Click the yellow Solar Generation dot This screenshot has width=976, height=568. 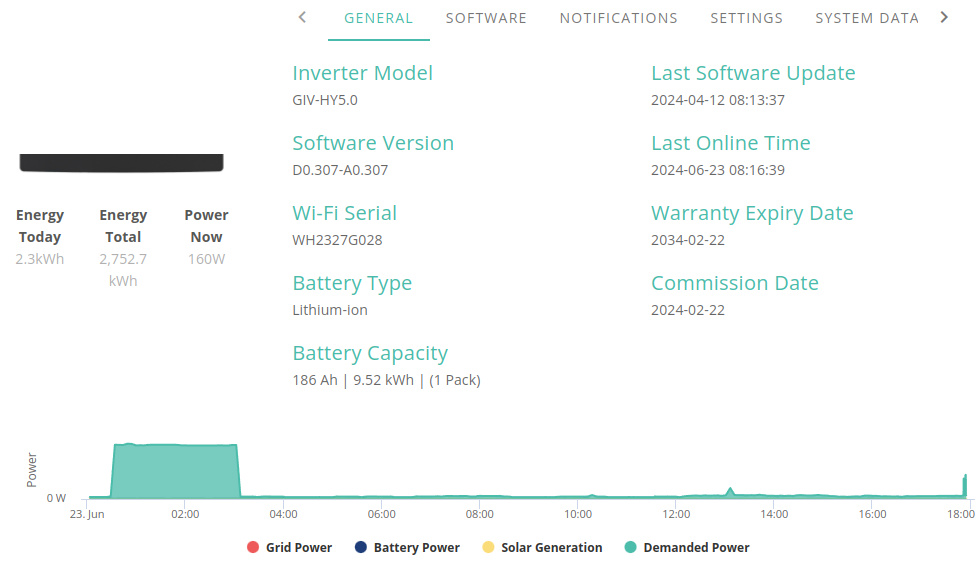[488, 547]
